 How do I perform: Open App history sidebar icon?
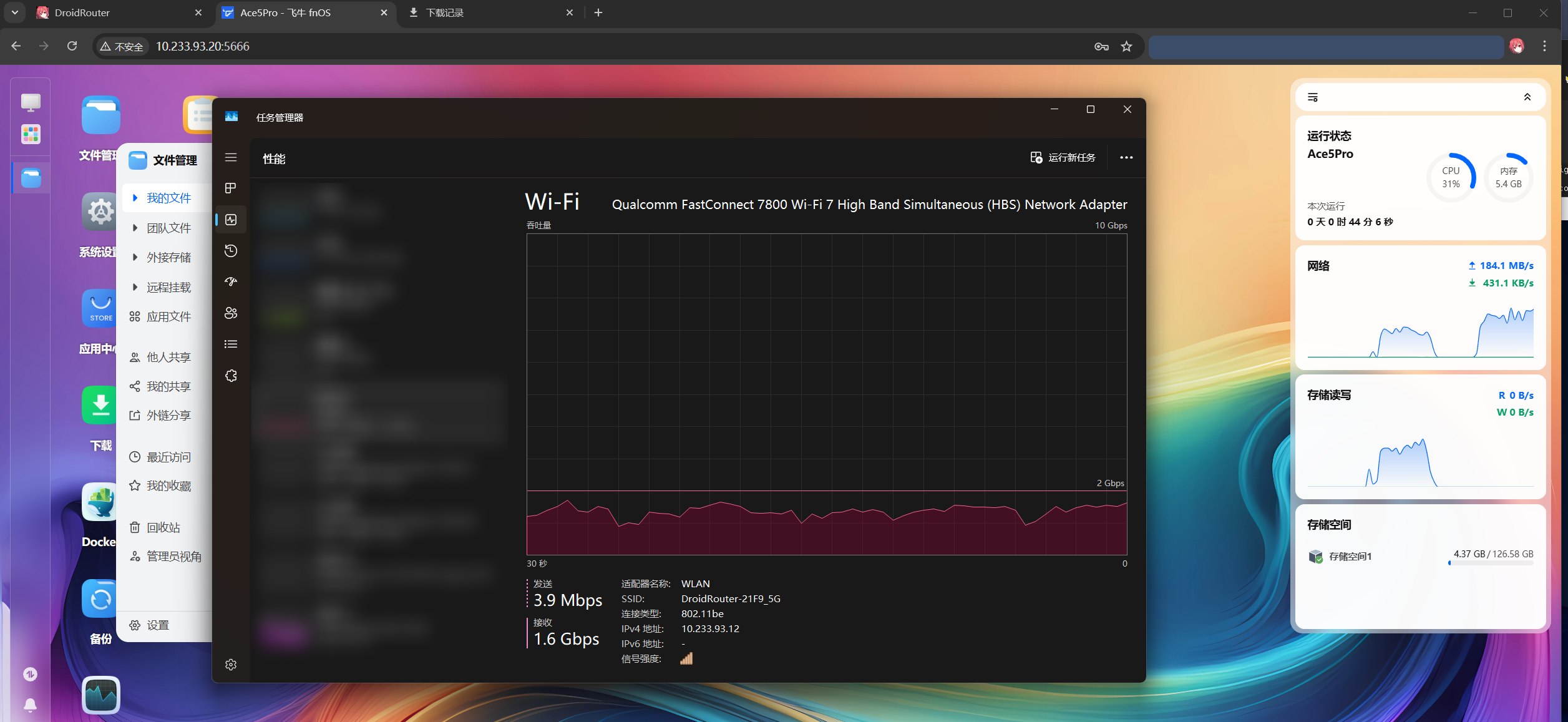[231, 251]
